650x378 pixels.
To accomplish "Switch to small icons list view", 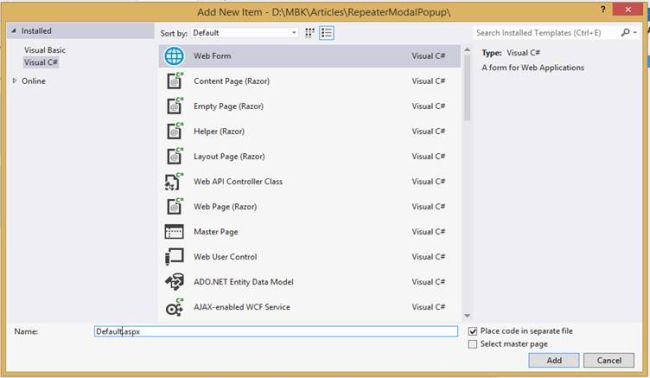I will 327,33.
